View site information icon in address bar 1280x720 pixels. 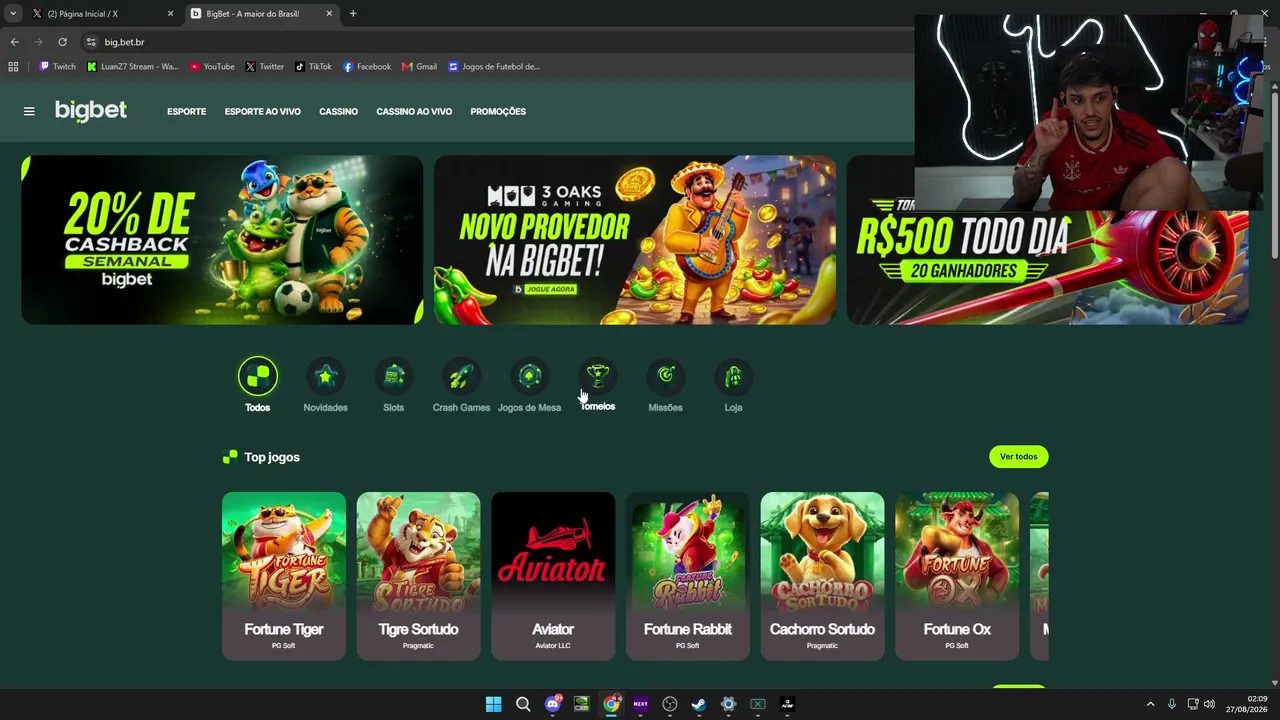[x=91, y=42]
